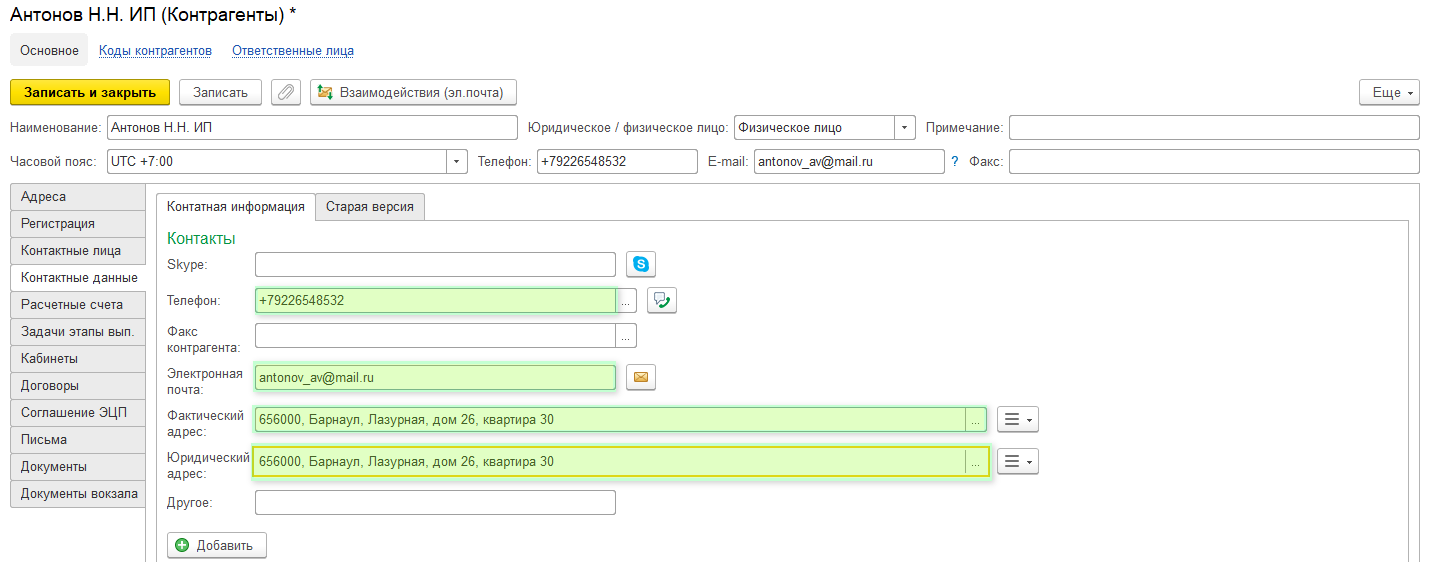
Task: Click into the Примечание input field
Action: tap(1213, 128)
